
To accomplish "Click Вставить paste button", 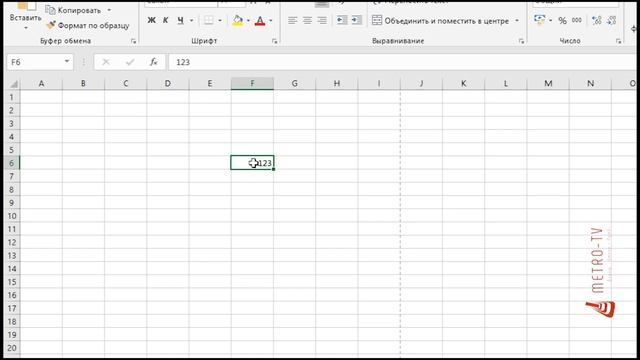I will click(x=25, y=13).
